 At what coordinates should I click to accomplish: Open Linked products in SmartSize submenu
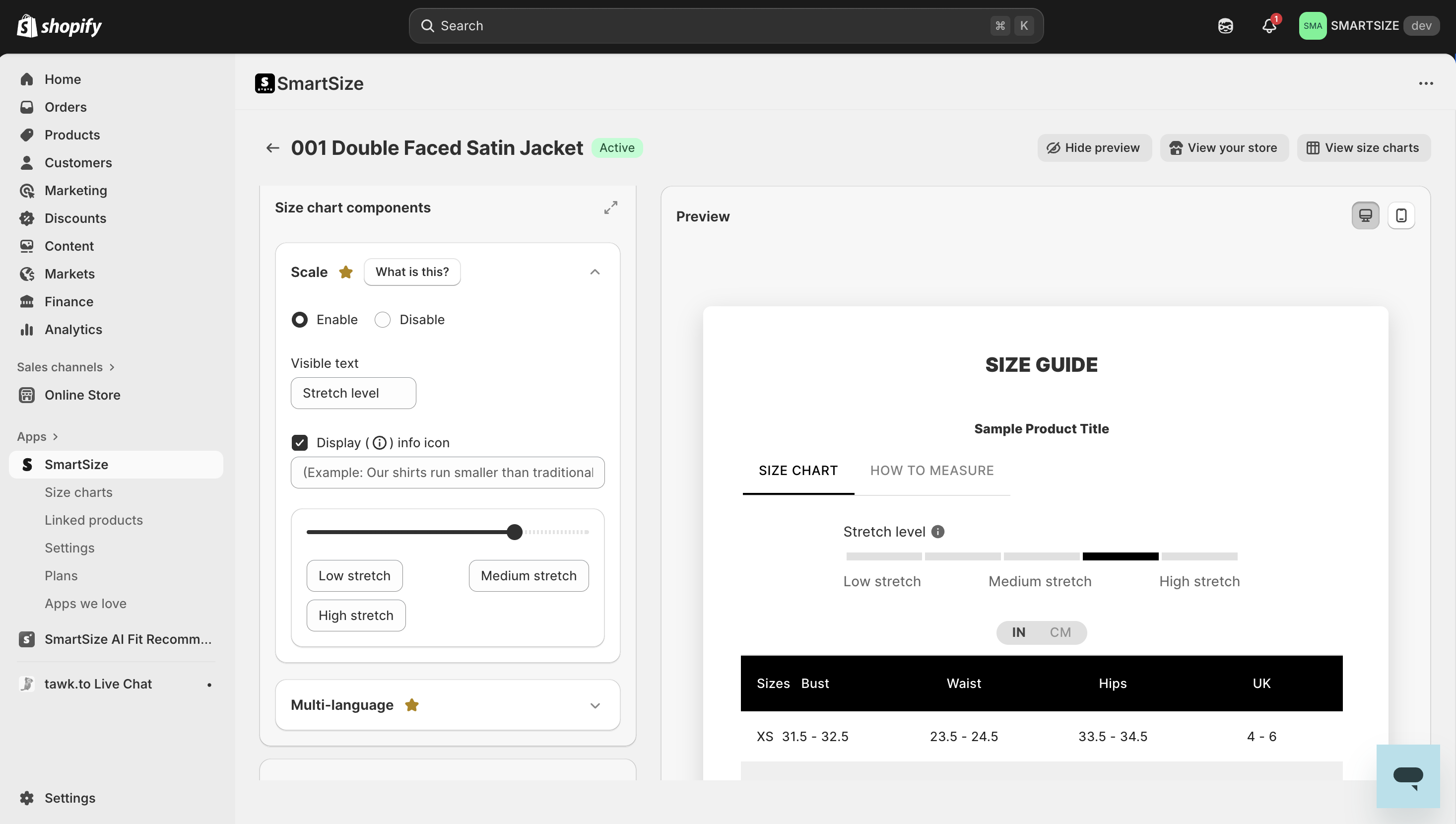pos(94,520)
